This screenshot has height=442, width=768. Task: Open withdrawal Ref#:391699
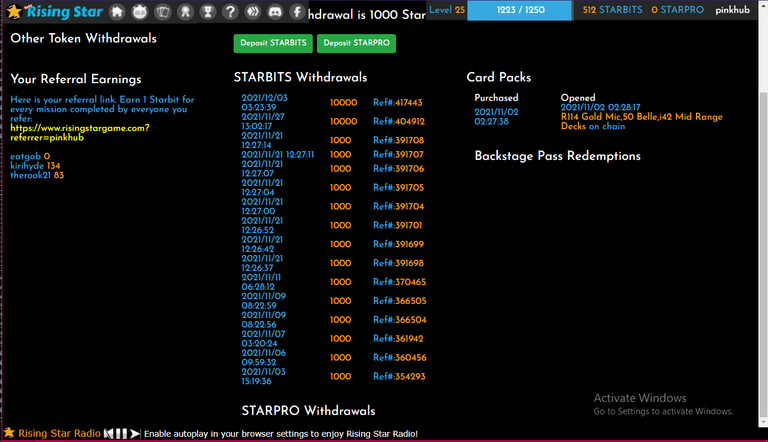(398, 245)
